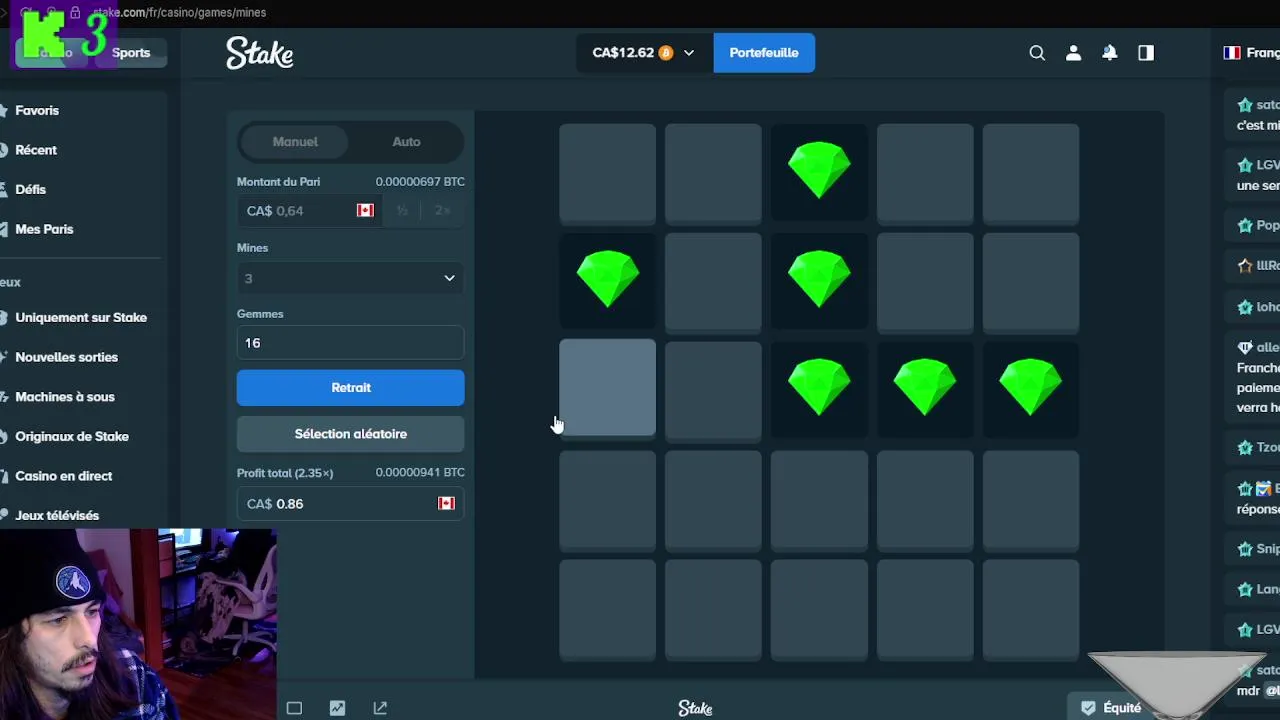1280x720 pixels.
Task: Click the bet amount field CA$ 0,64
Action: coord(311,210)
